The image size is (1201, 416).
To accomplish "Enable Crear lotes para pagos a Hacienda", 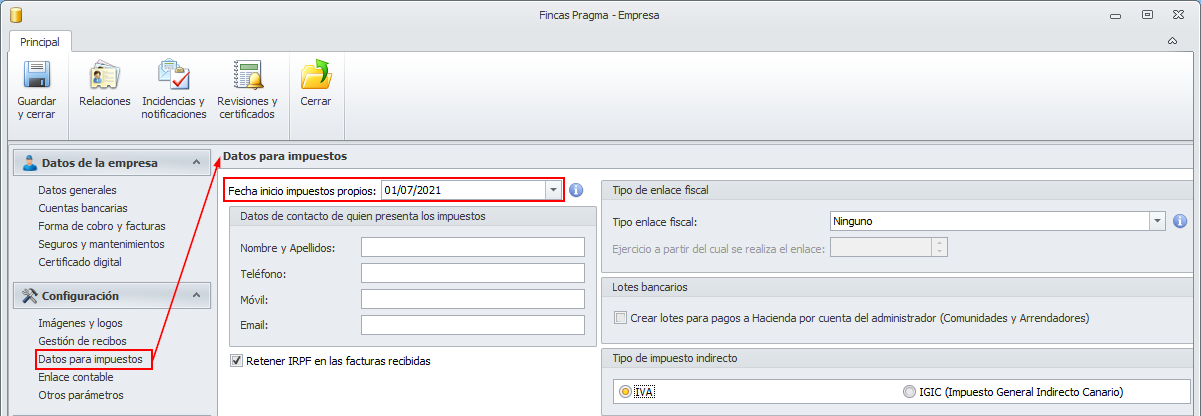I will (621, 318).
